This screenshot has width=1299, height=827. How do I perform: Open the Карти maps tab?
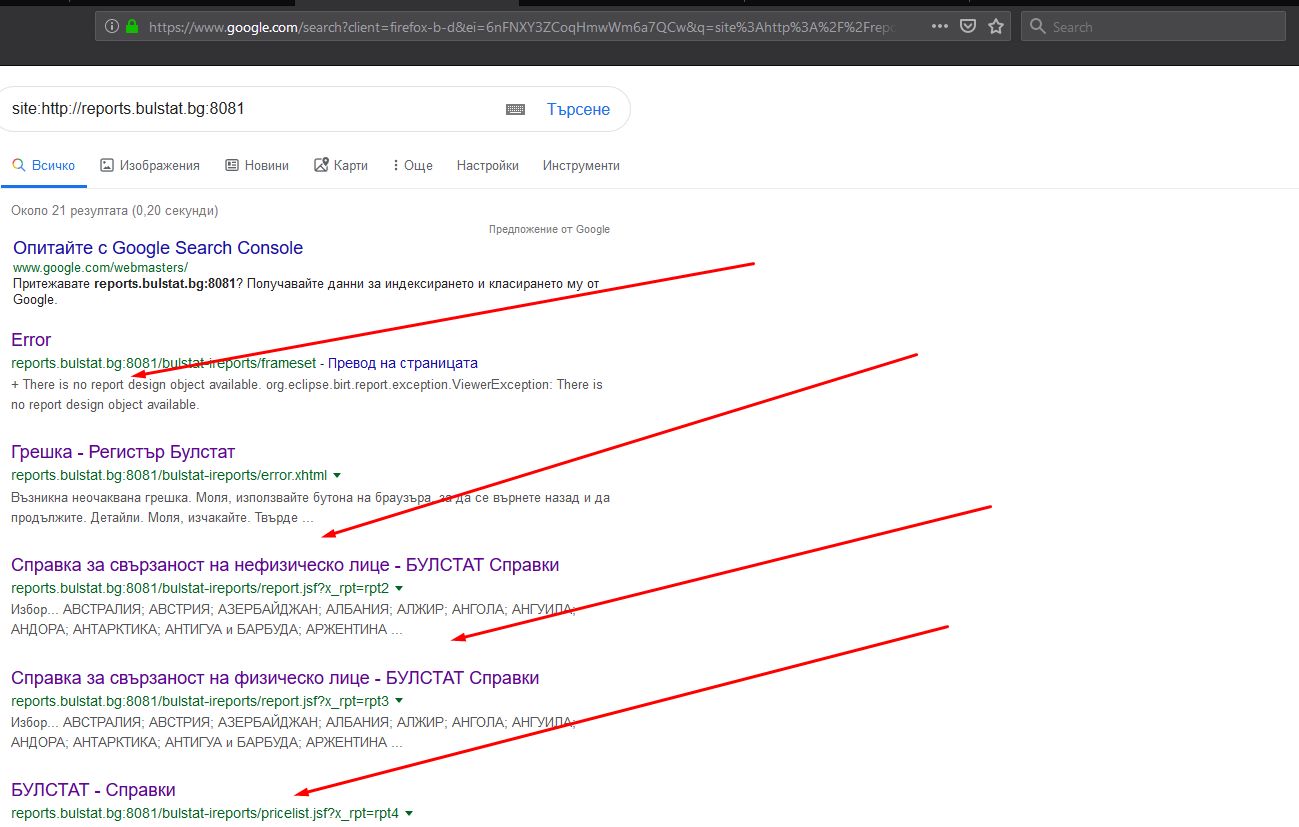click(x=341, y=166)
